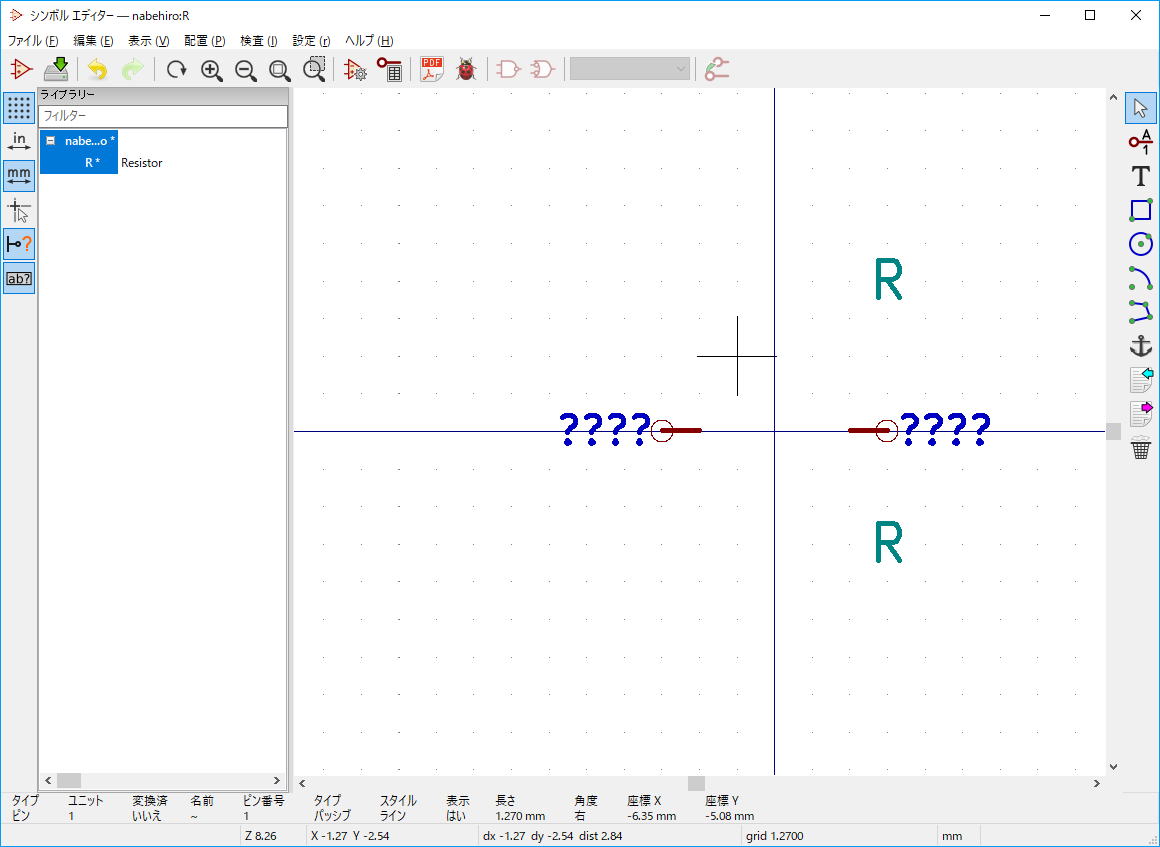Toggle full-window crosshair cursor
Image resolution: width=1160 pixels, height=847 pixels.
click(18, 210)
